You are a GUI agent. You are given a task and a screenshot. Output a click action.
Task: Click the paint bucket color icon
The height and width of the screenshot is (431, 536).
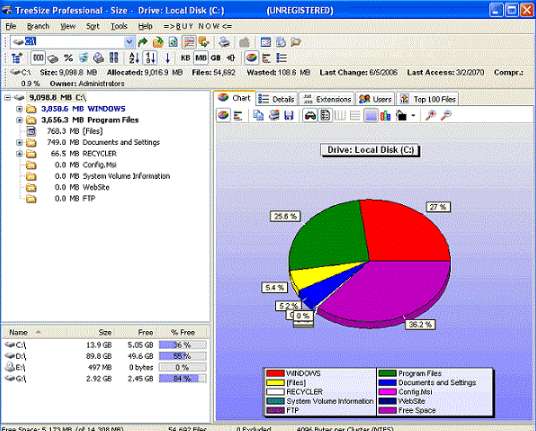[401, 116]
